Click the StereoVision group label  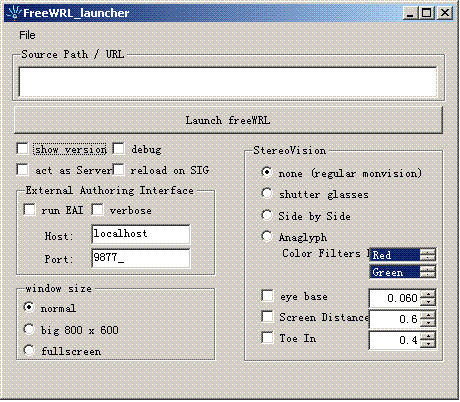click(289, 150)
